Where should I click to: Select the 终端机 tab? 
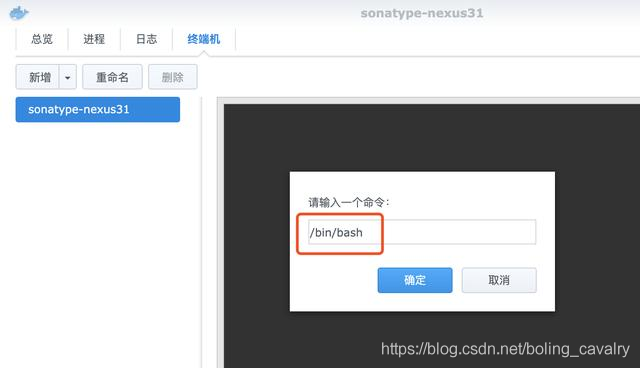click(x=204, y=39)
